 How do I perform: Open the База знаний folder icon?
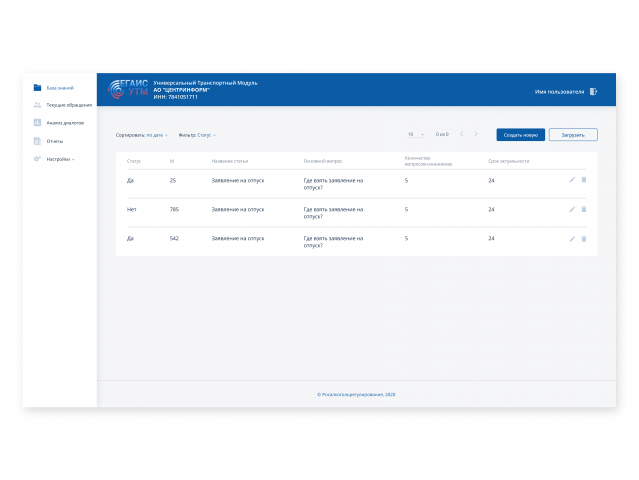coord(37,88)
